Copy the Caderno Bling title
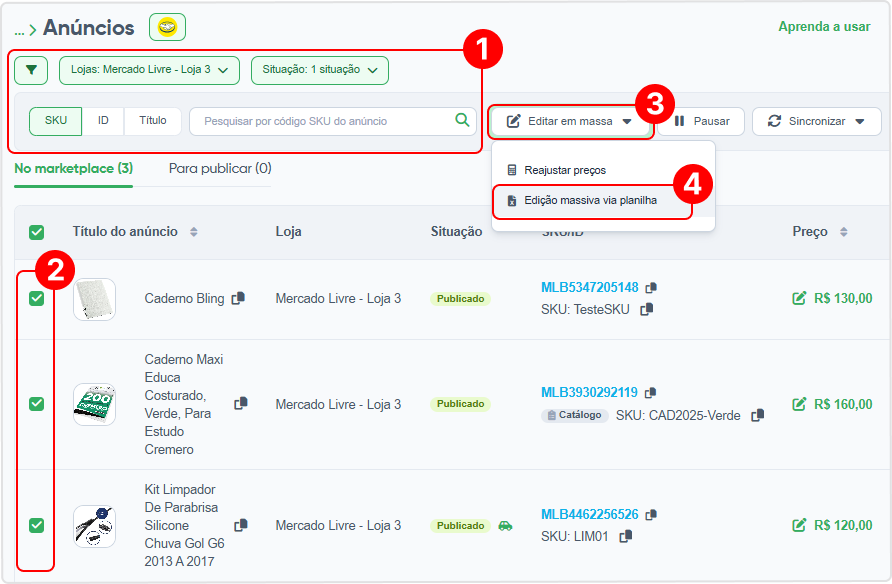This screenshot has height=584, width=892. tap(238, 298)
